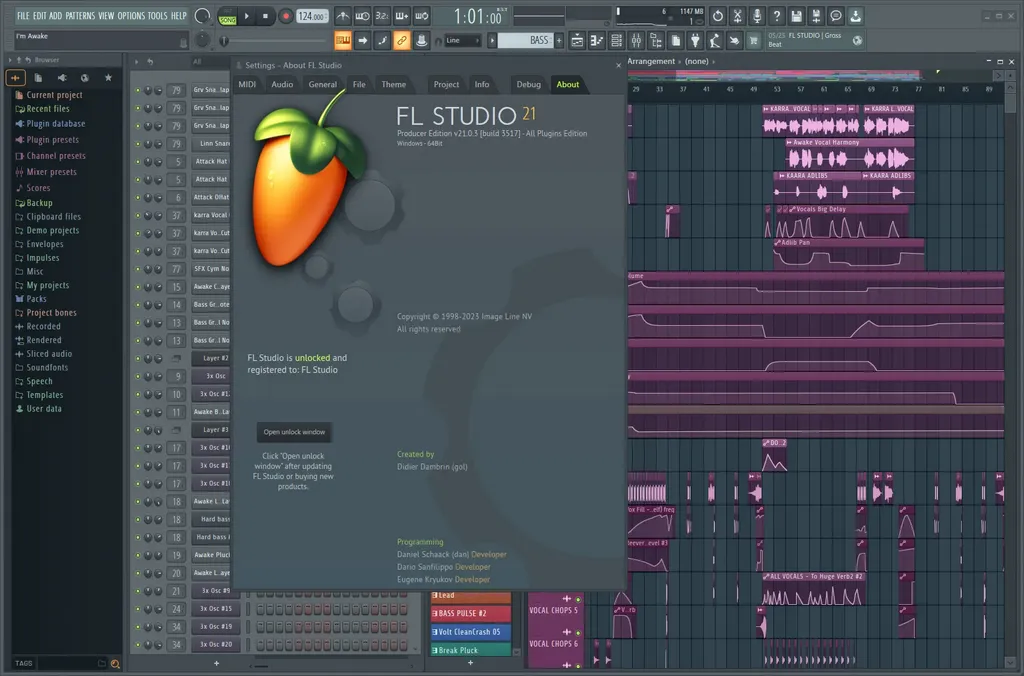This screenshot has width=1024, height=676.
Task: Mute the Layer #2 channel LED
Action: click(138, 359)
